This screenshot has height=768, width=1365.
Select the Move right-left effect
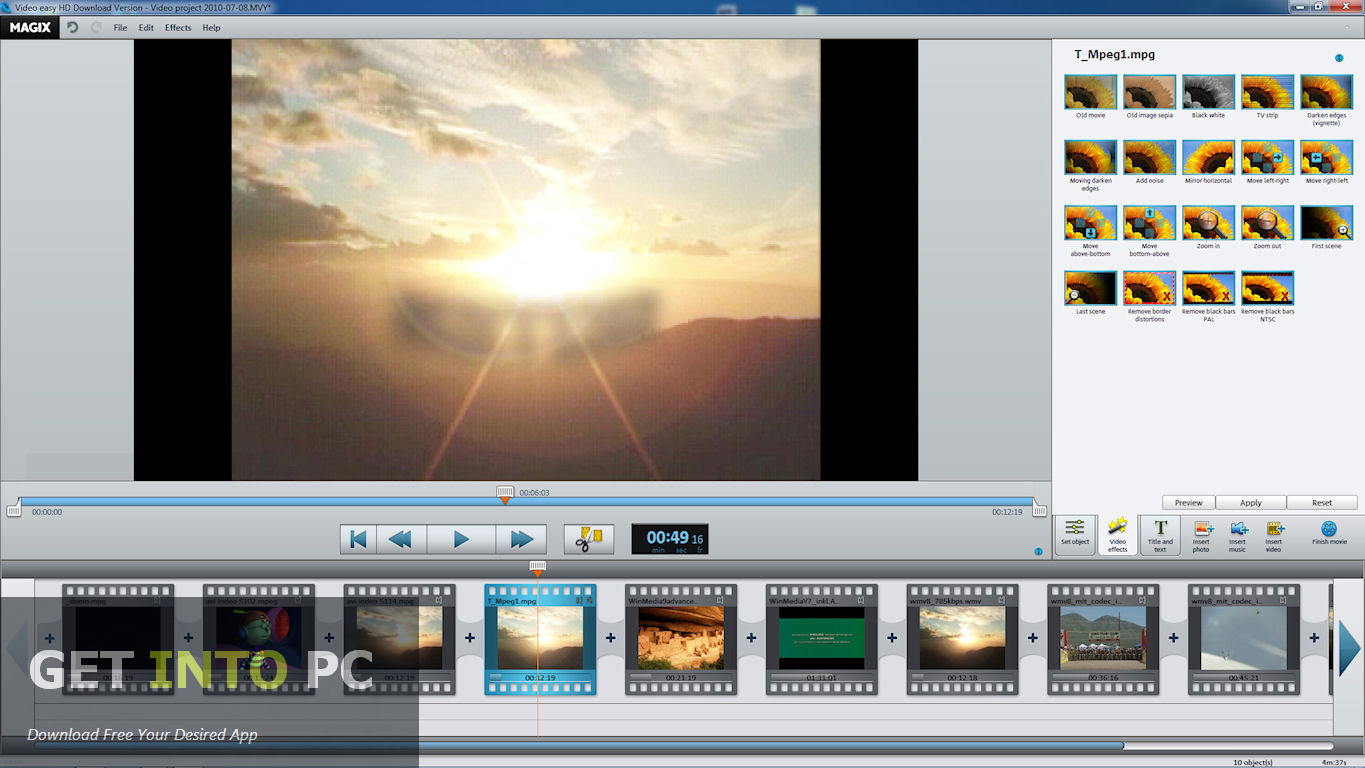pyautogui.click(x=1326, y=157)
